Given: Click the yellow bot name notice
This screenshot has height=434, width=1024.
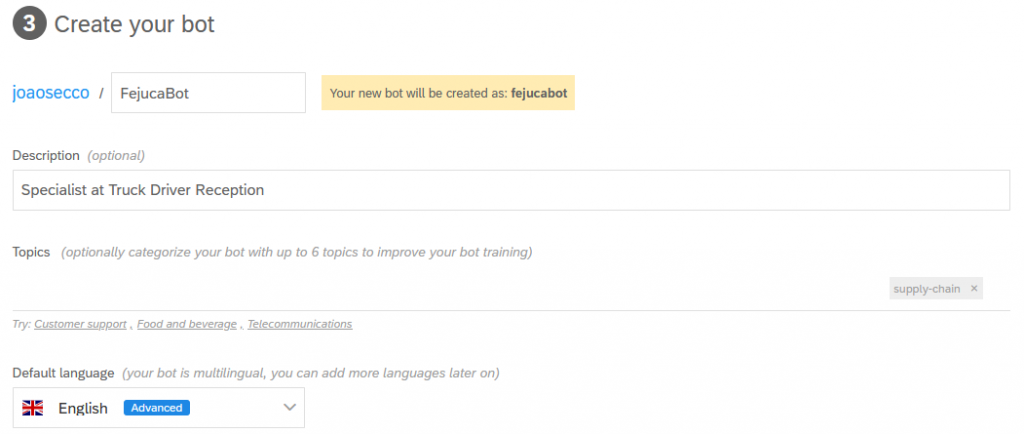Looking at the screenshot, I should point(447,93).
